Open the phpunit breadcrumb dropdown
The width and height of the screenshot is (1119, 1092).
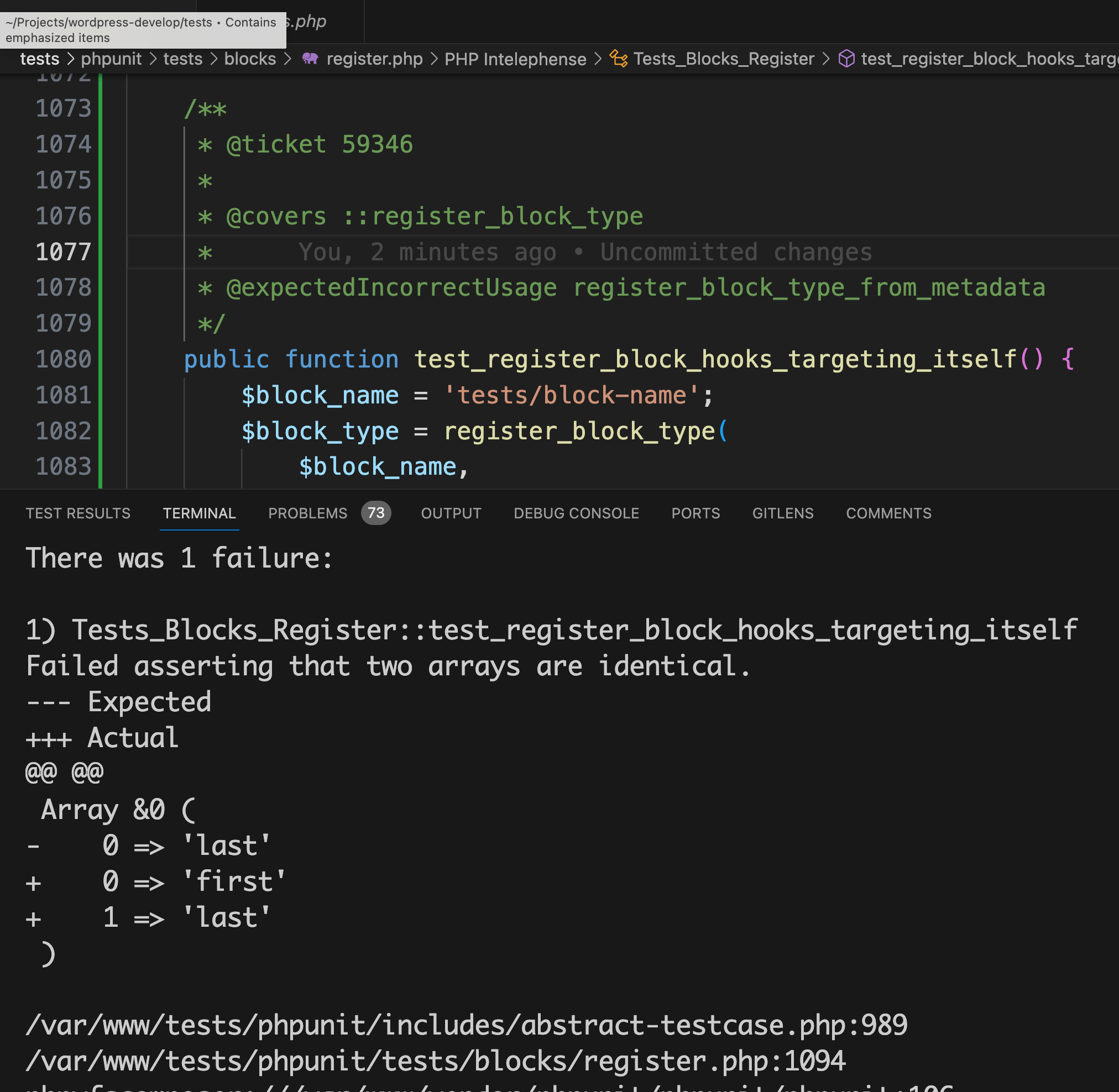pos(111,59)
